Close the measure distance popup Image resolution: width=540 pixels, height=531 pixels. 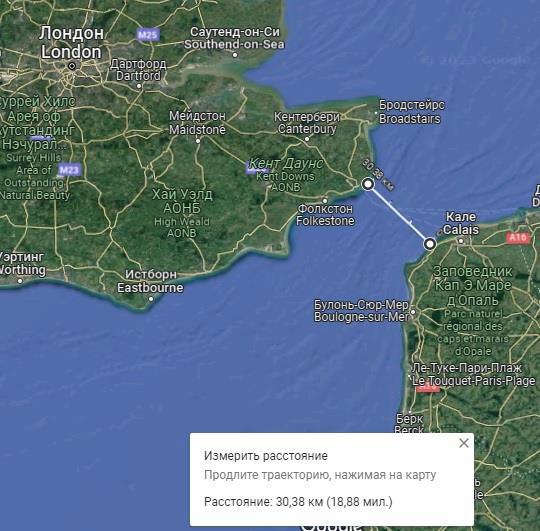pyautogui.click(x=464, y=443)
